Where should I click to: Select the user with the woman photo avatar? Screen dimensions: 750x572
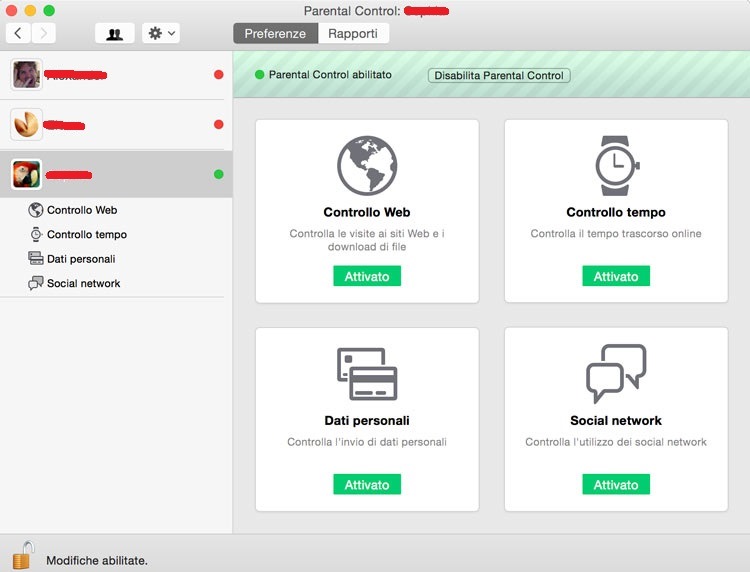pyautogui.click(x=116, y=75)
